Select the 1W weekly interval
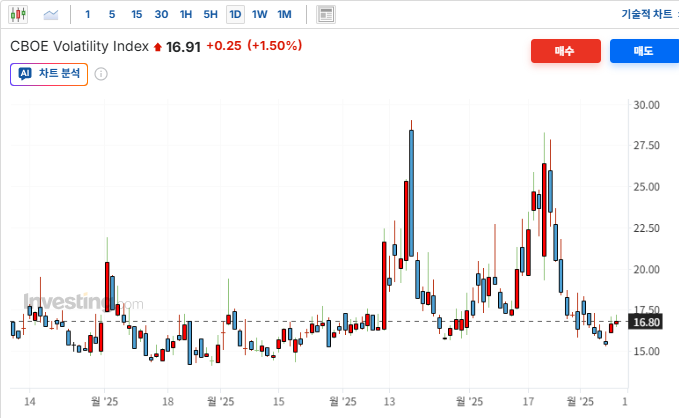 pos(259,14)
